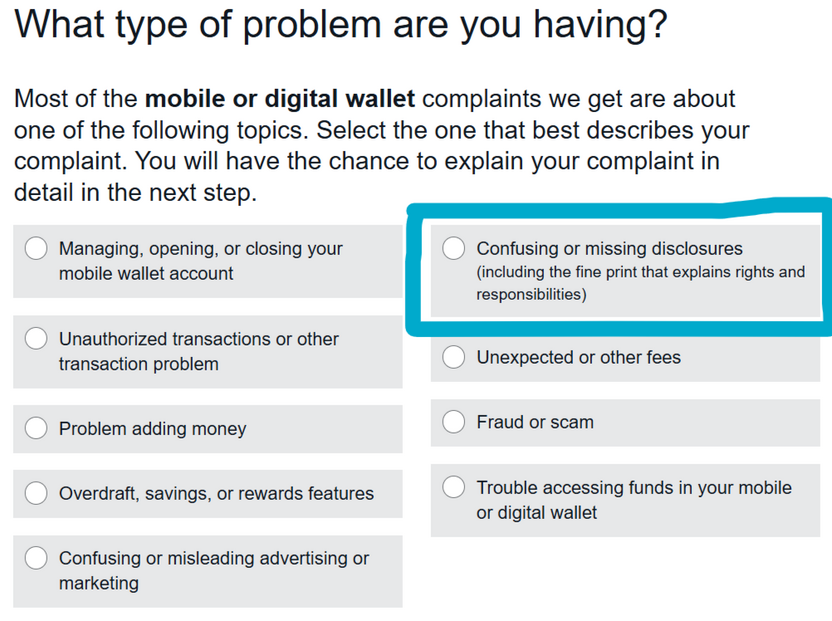Screen dimensions: 832x621
Task: Select the "Unauthorized transactions" radio button
Action: [36, 338]
